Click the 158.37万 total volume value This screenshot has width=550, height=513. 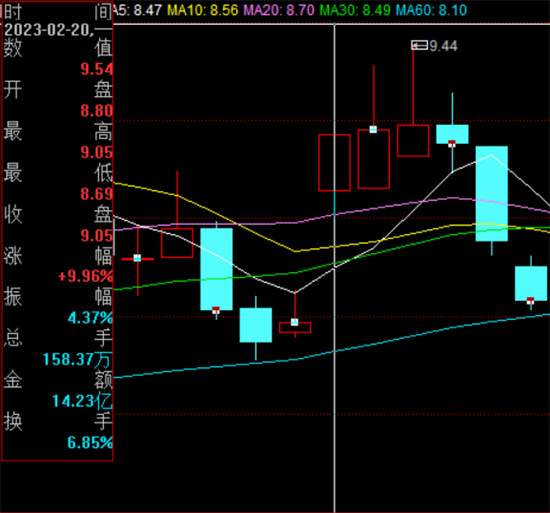77,359
